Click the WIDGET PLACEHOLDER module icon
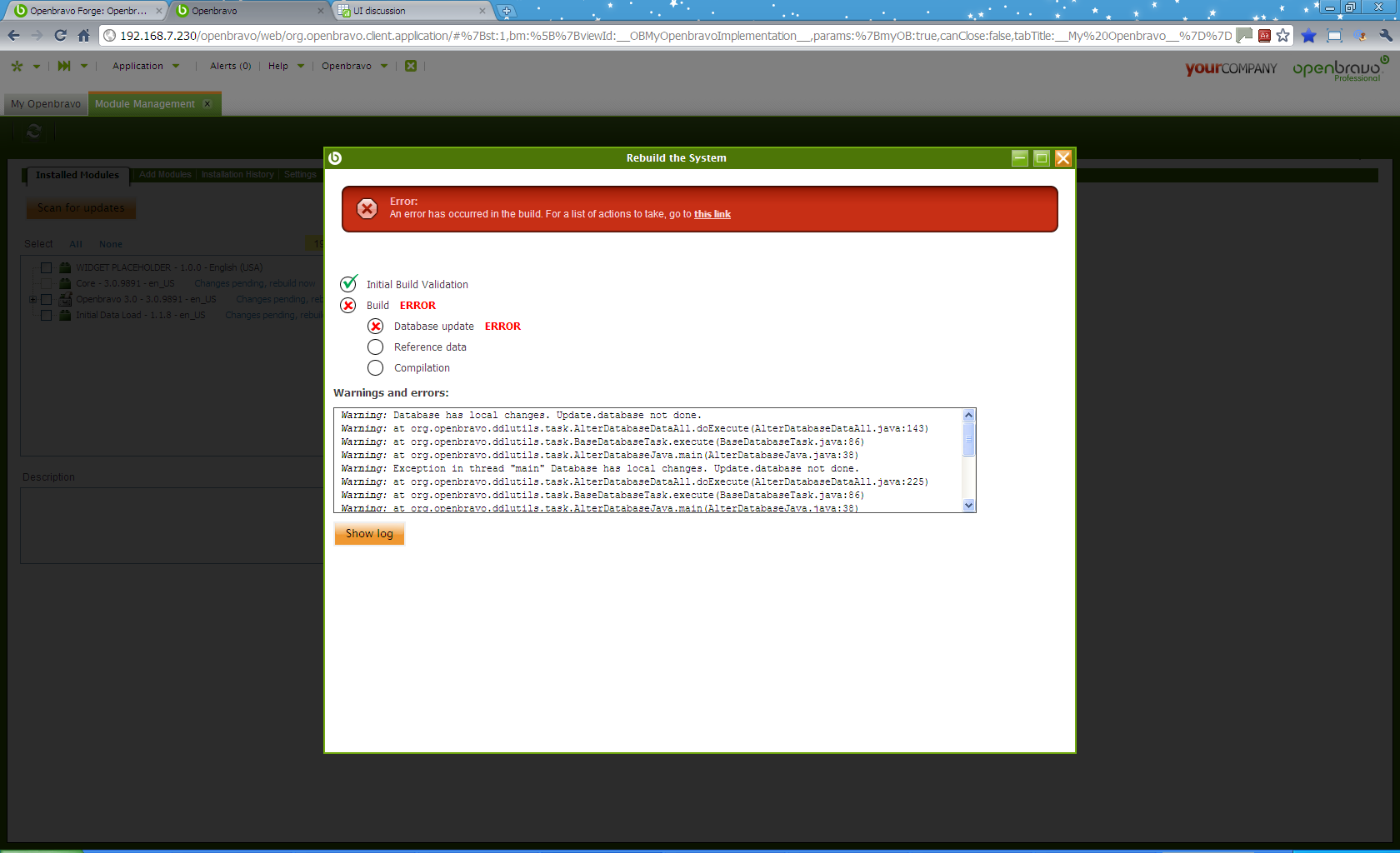 65,267
